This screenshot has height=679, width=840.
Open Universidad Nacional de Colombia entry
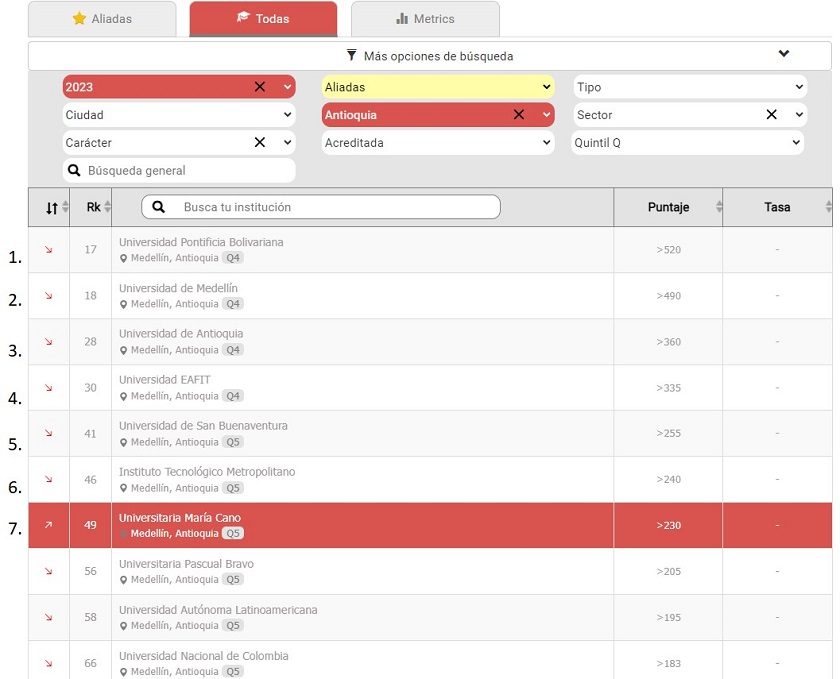204,656
